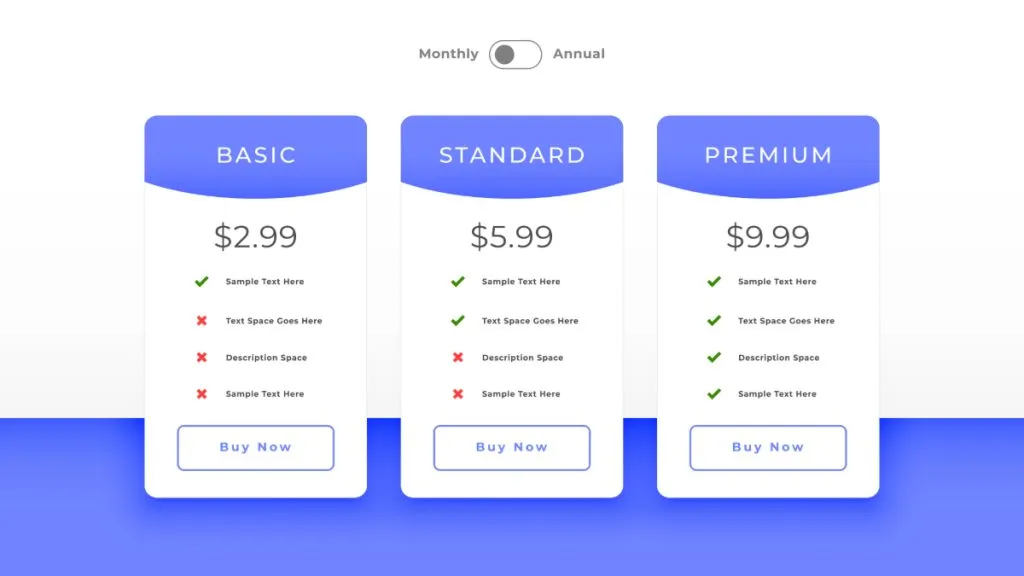Image resolution: width=1024 pixels, height=576 pixels.
Task: Click Premium plan's last green checkmark
Action: [714, 394]
